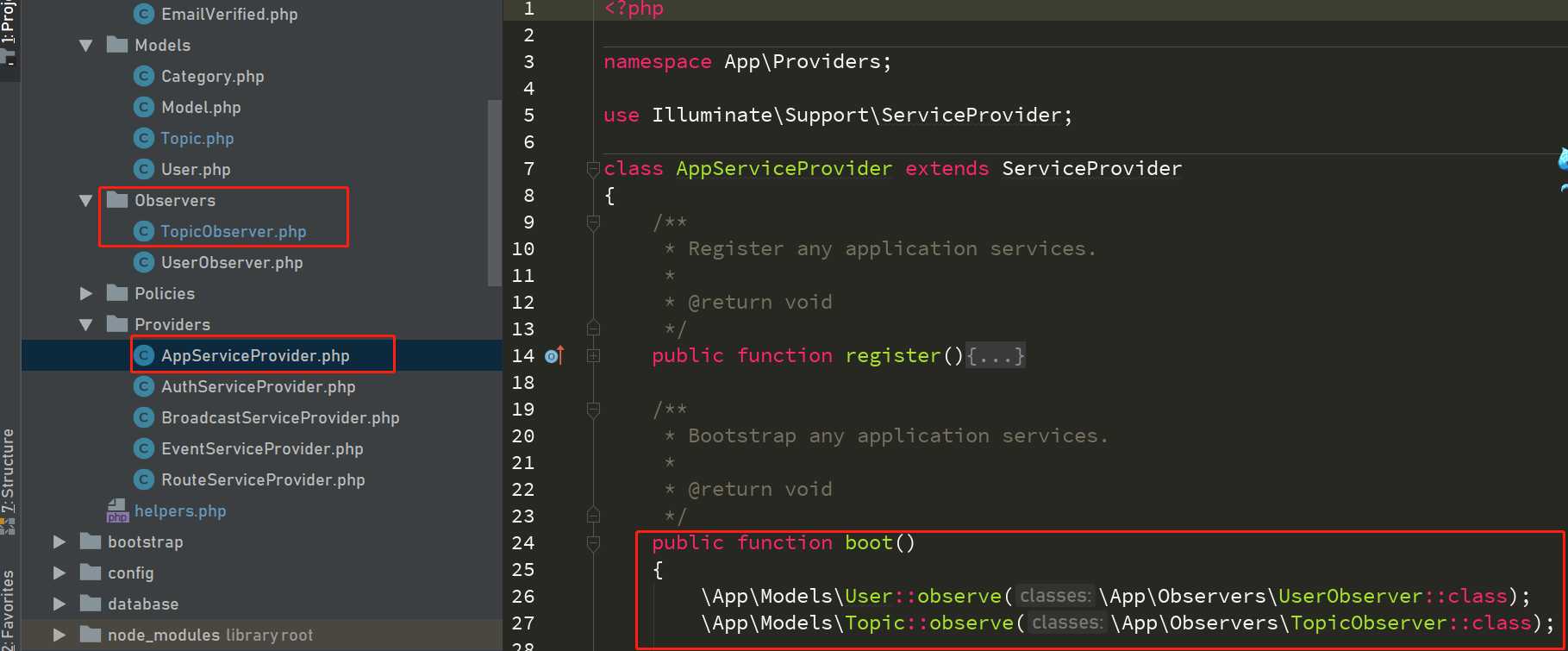Click the database folder icon
Viewport: 1568px width, 651px height.
[91, 604]
